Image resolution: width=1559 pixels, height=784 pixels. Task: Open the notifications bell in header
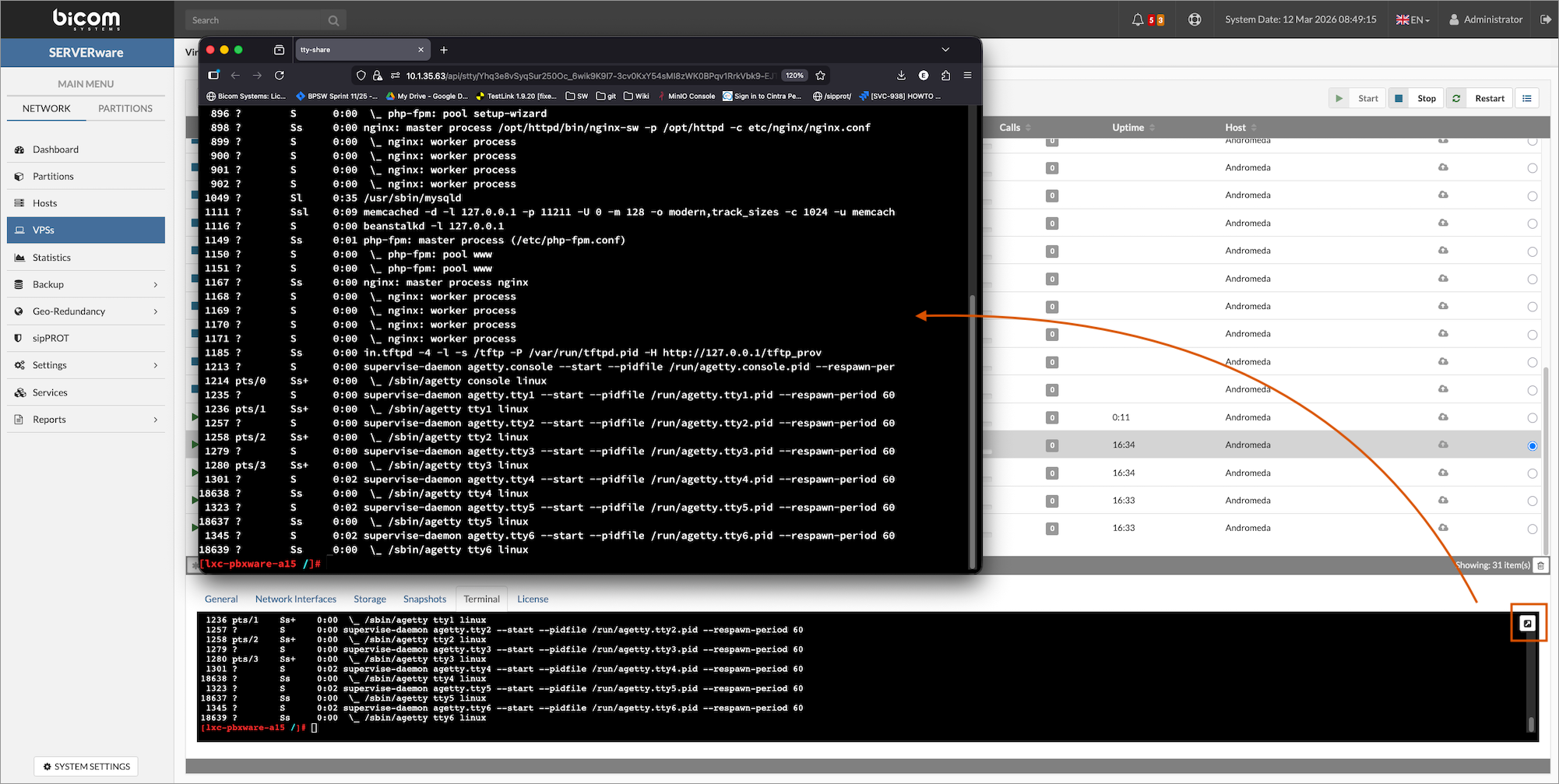pyautogui.click(x=1137, y=19)
